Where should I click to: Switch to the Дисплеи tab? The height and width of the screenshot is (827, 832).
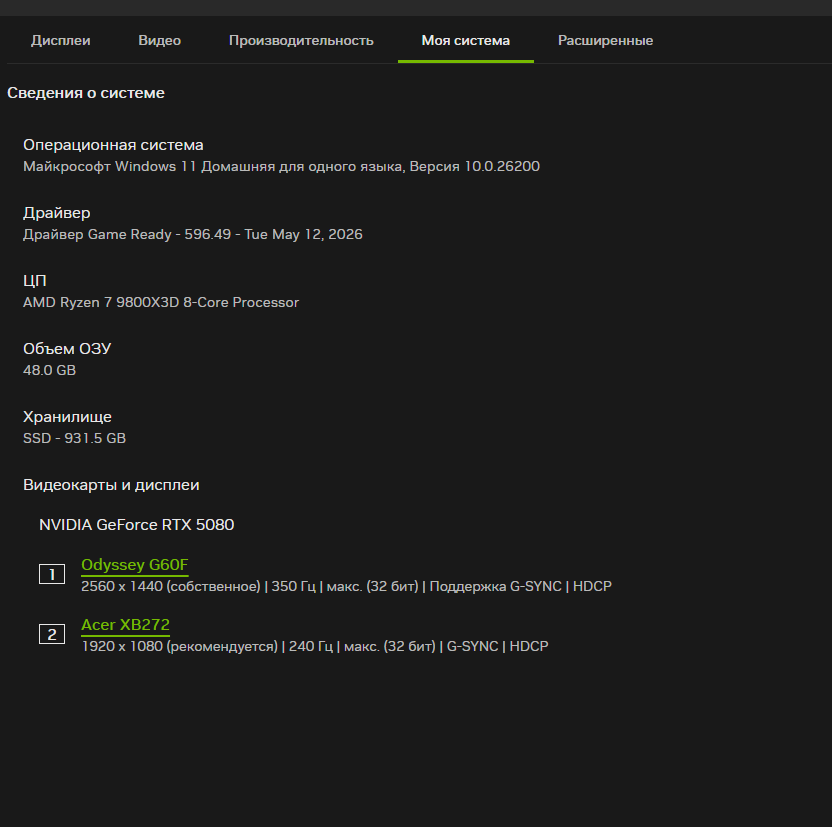(x=60, y=40)
